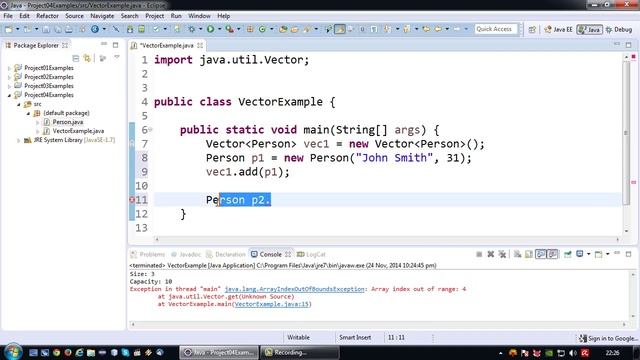The height and width of the screenshot is (360, 640).
Task: Click Recording taskbar button
Action: pyautogui.click(x=300, y=352)
